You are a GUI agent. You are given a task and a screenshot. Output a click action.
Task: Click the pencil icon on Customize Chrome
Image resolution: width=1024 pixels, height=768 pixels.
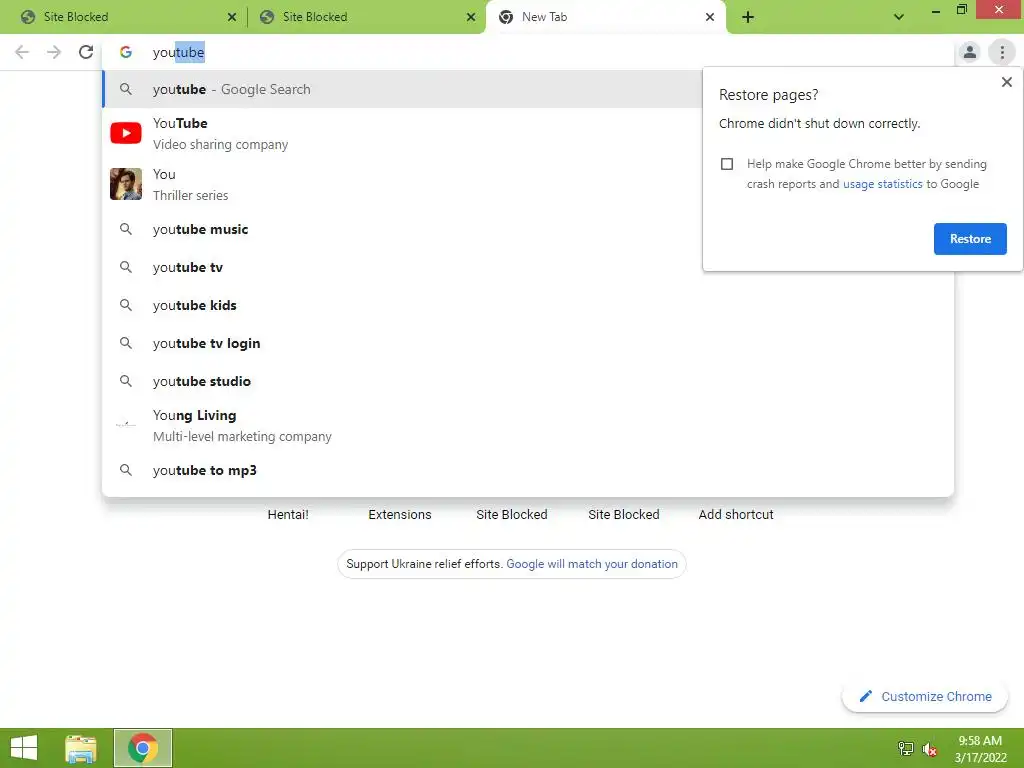coord(865,696)
